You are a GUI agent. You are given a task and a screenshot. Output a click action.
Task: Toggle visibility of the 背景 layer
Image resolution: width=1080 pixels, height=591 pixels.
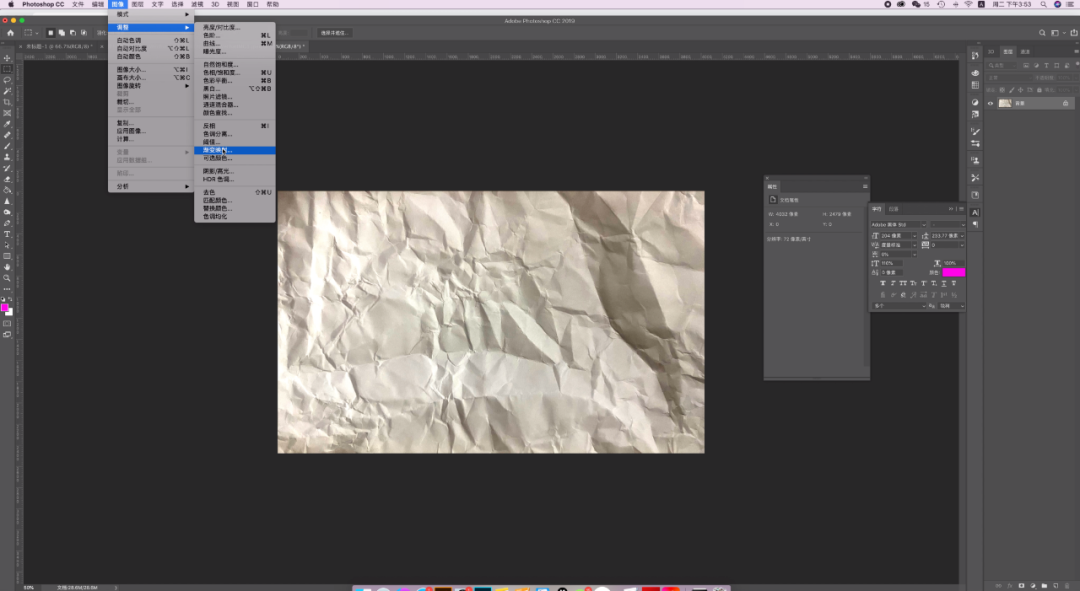(x=991, y=103)
